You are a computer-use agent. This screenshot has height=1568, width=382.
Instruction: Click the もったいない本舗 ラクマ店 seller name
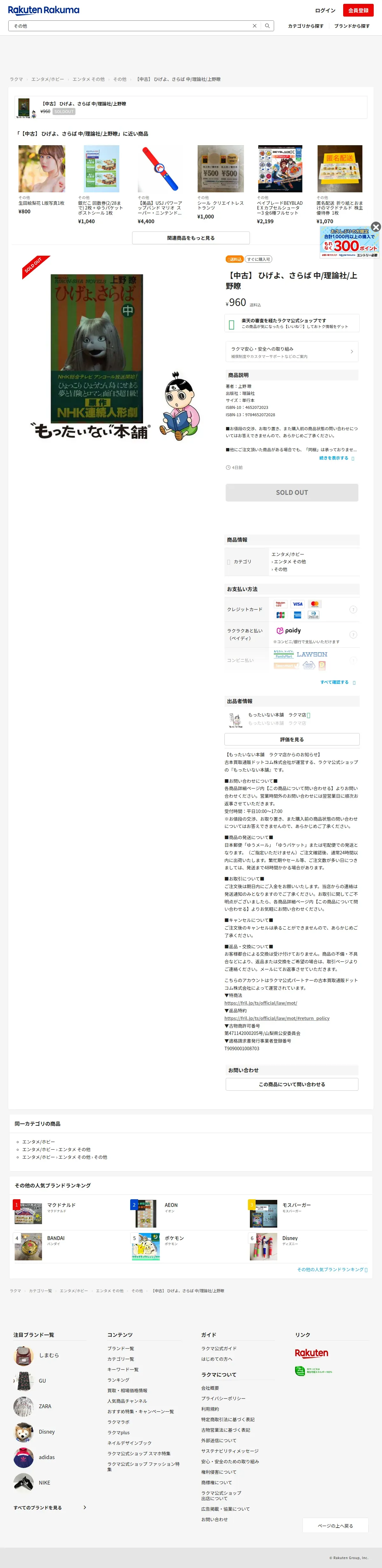(277, 715)
